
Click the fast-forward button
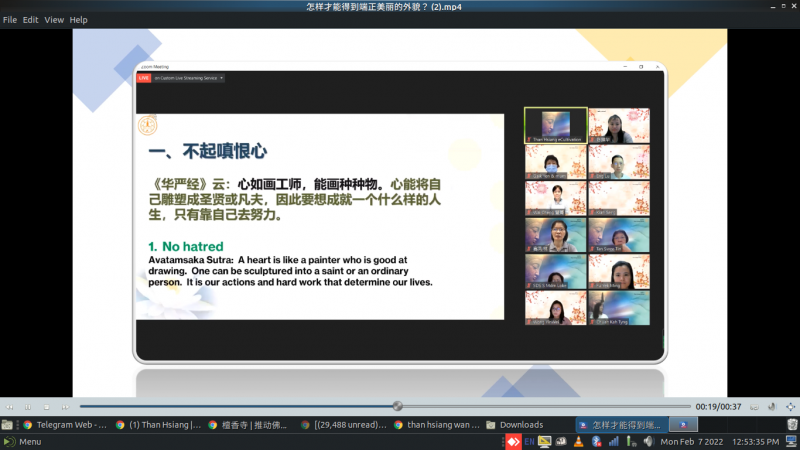64,406
